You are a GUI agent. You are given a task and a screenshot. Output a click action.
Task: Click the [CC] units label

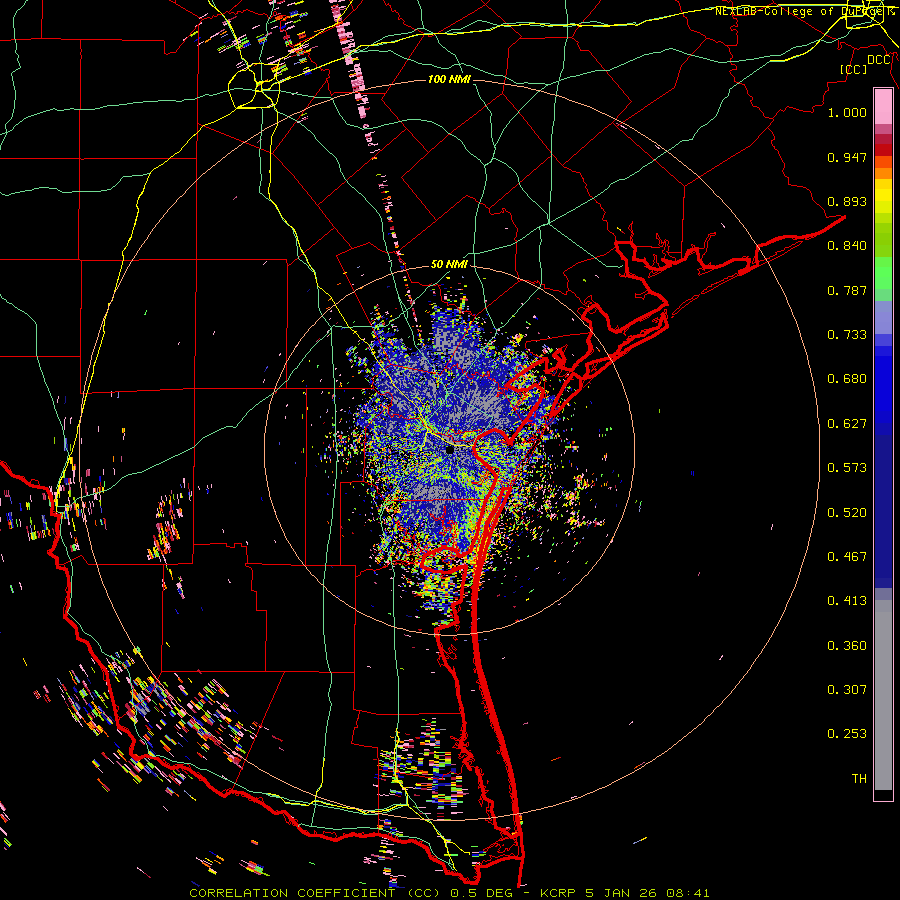[x=854, y=69]
